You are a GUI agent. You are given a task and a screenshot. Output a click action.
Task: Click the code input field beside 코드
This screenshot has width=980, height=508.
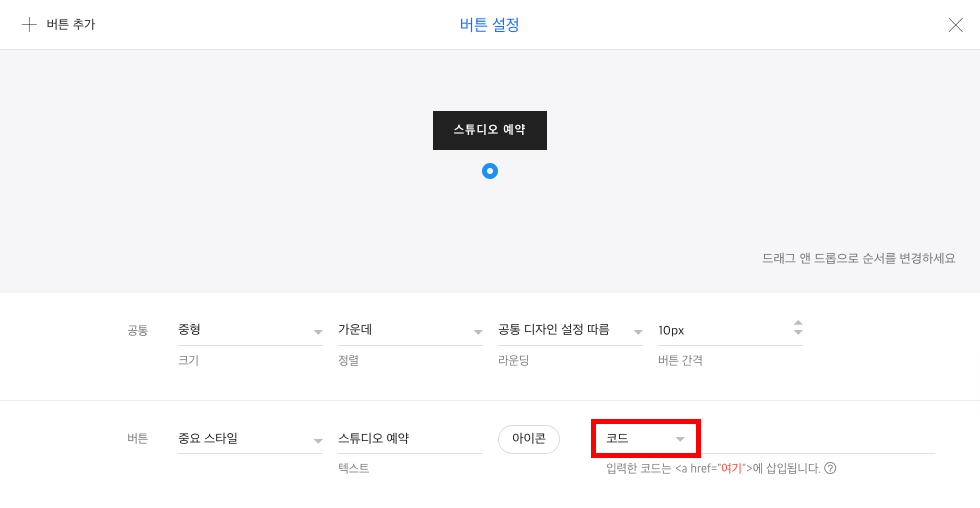click(818, 439)
